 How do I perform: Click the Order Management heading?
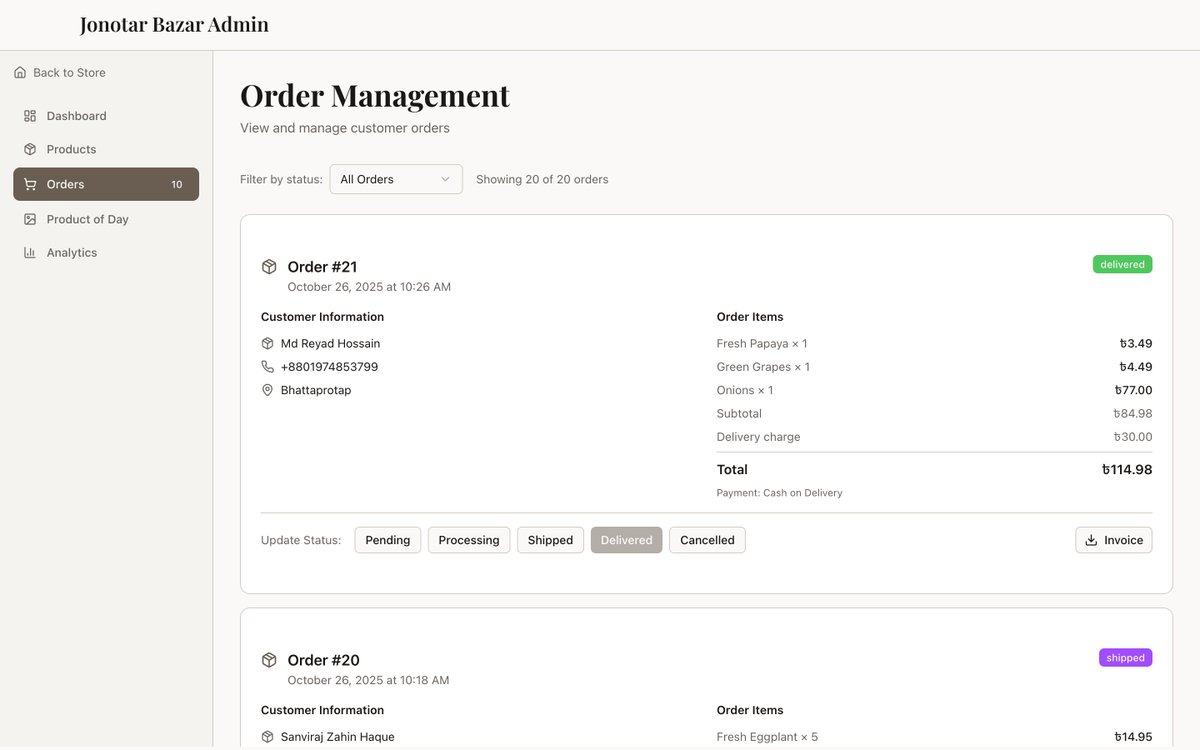pyautogui.click(x=375, y=95)
